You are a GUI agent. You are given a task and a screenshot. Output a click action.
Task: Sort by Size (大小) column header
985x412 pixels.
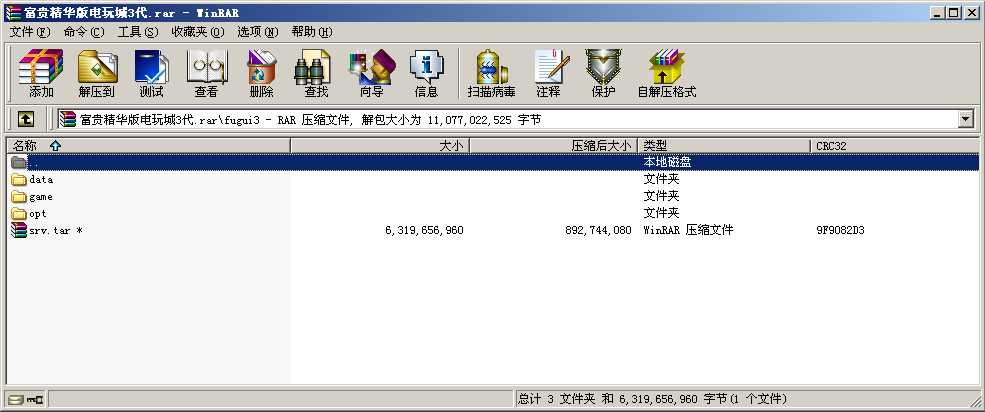click(x=380, y=146)
